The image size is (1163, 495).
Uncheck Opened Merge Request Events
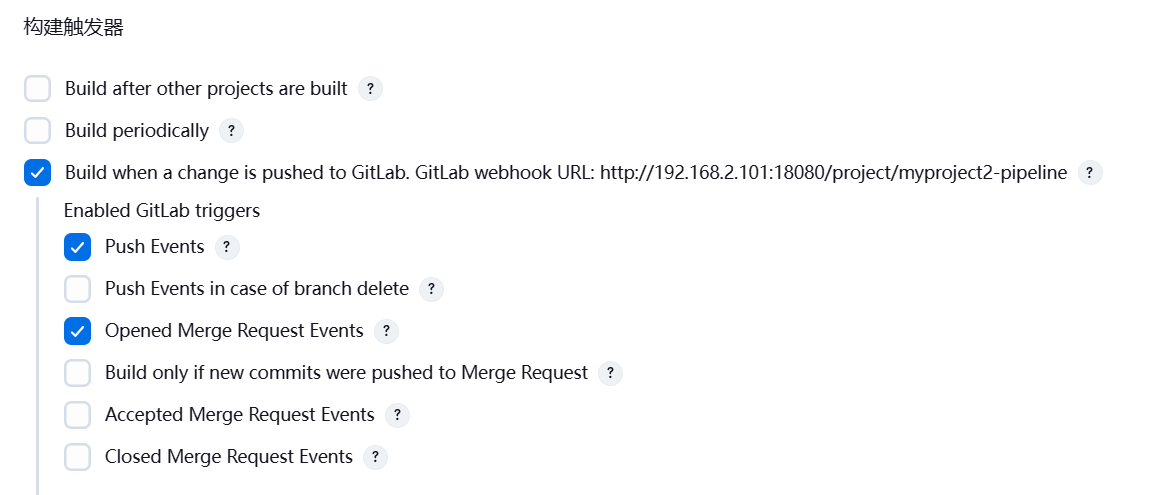pyautogui.click(x=78, y=331)
